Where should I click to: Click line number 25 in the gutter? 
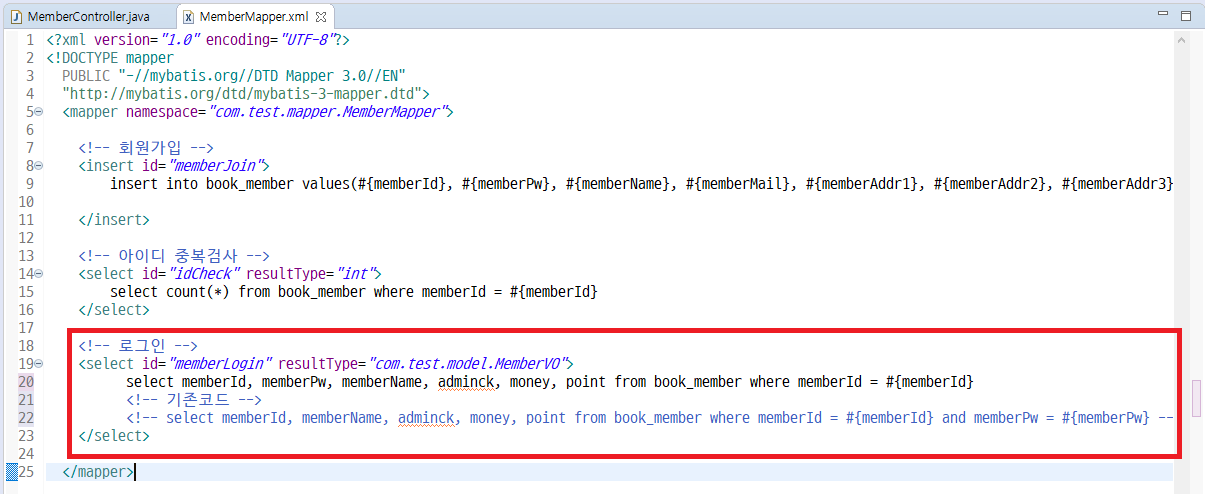click(26, 471)
